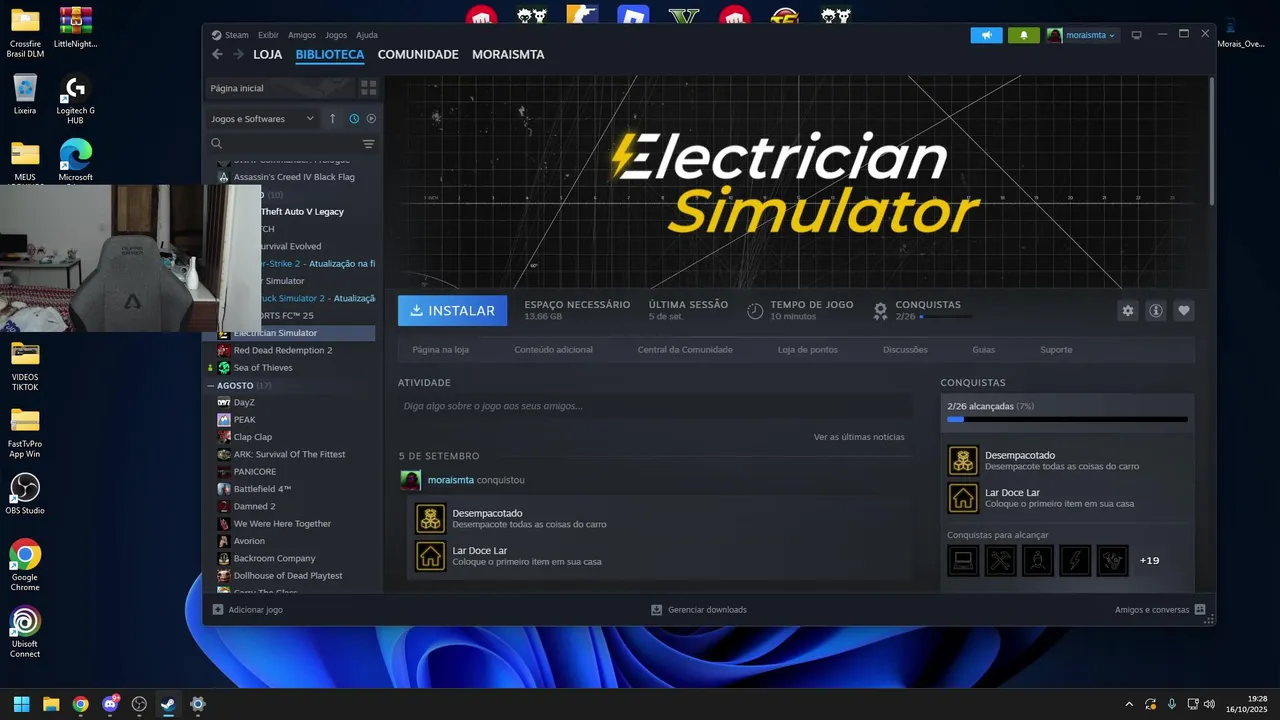The height and width of the screenshot is (720, 1280).
Task: Click the laptop locked achievement icon
Action: click(963, 560)
